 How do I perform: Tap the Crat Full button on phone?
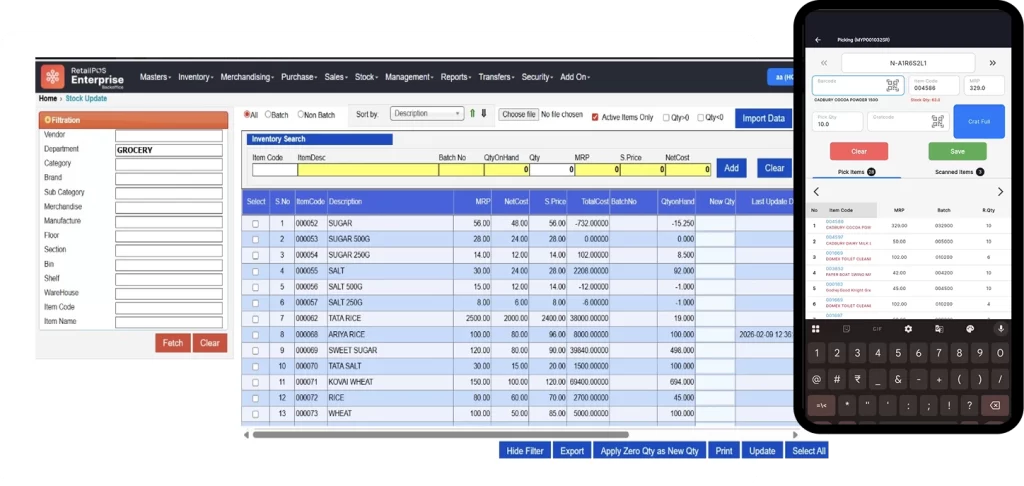click(x=979, y=122)
